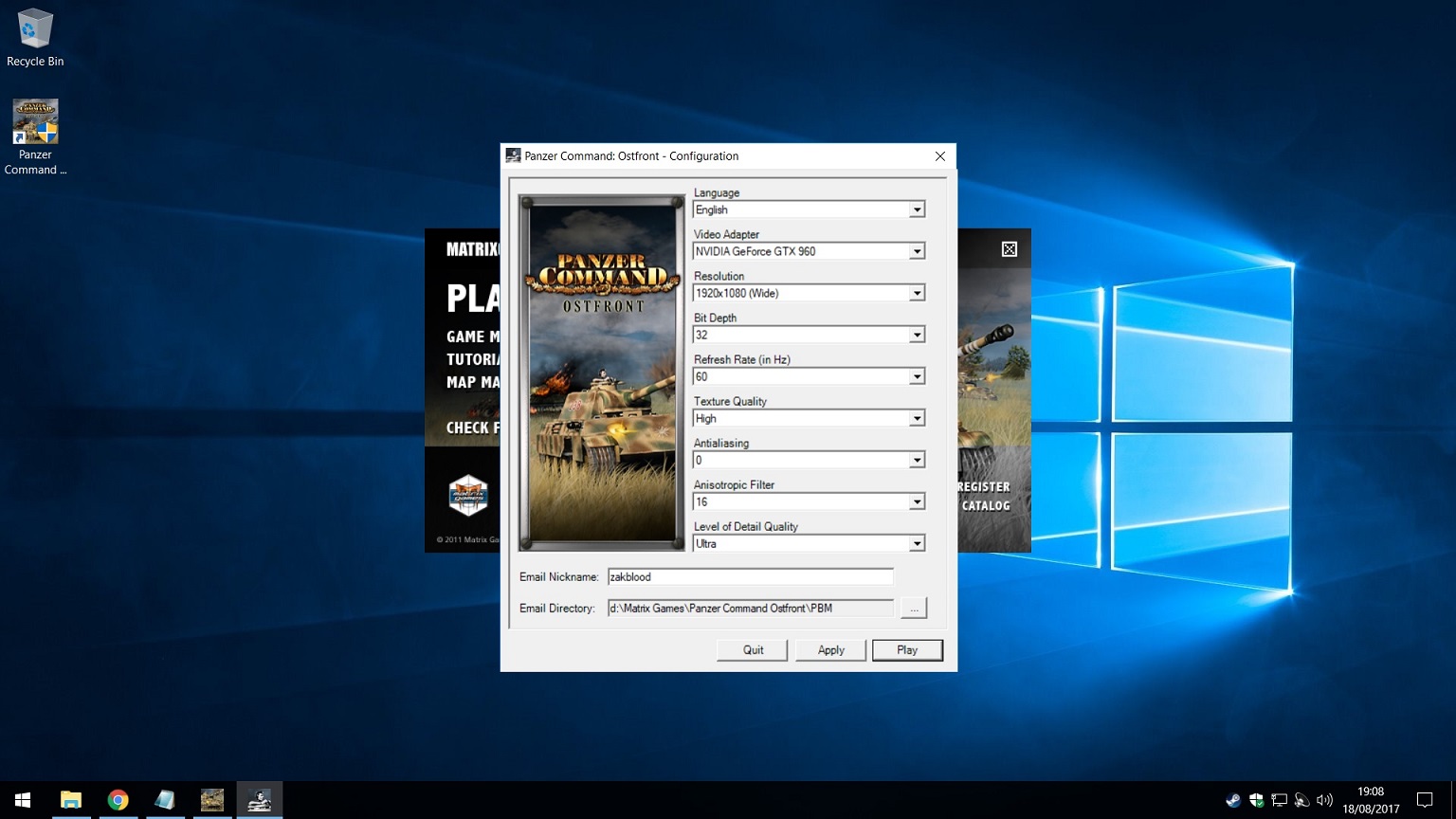Browse for Email Directory with ellipsis button
This screenshot has height=819, width=1456.
[914, 609]
